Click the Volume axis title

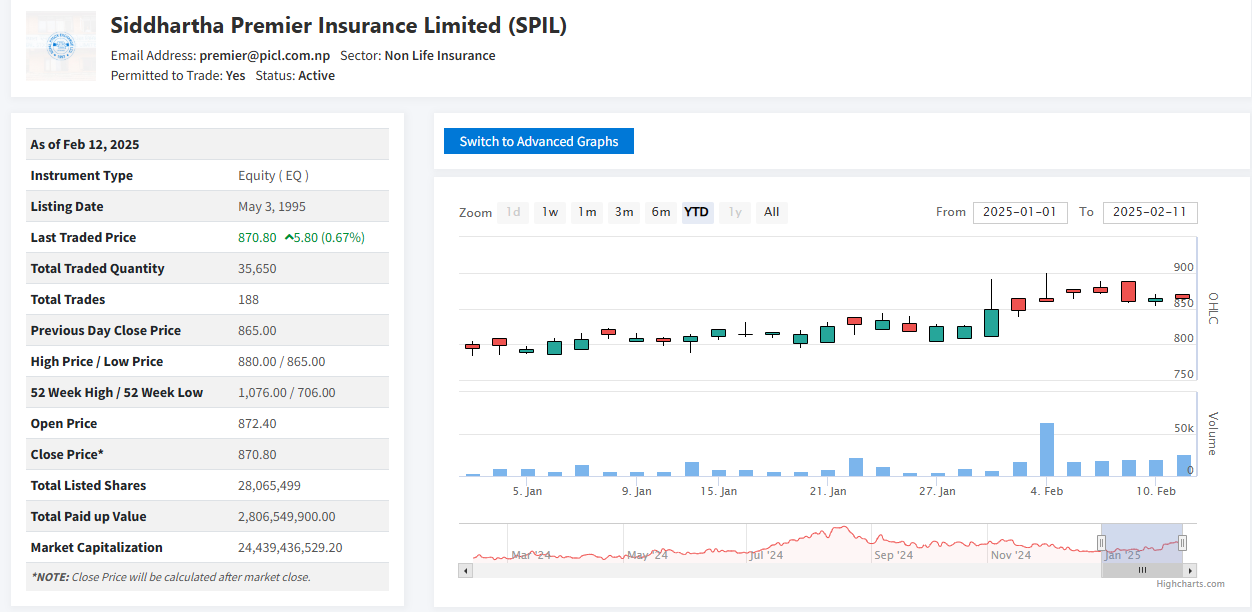pyautogui.click(x=1213, y=433)
